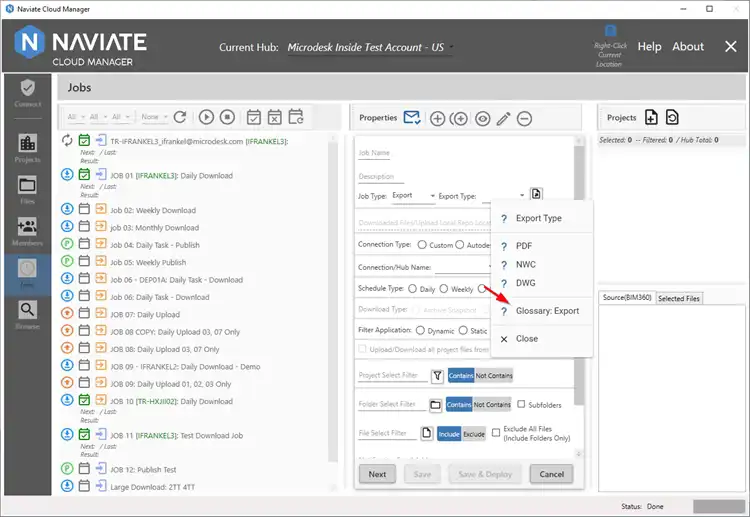Select the Static filter application radio
Image resolution: width=750 pixels, height=517 pixels.
(x=463, y=330)
